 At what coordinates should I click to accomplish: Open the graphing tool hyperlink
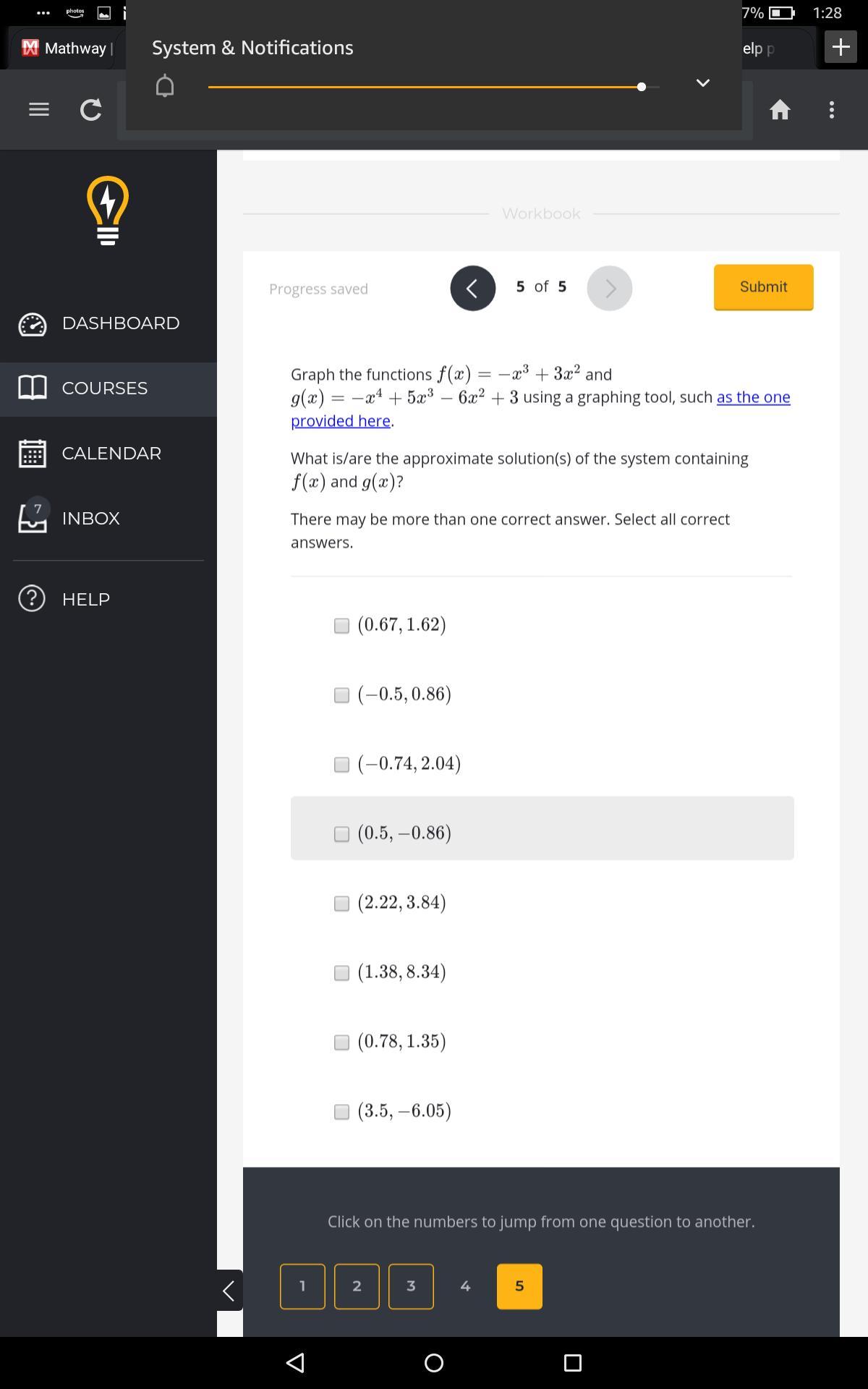point(752,397)
